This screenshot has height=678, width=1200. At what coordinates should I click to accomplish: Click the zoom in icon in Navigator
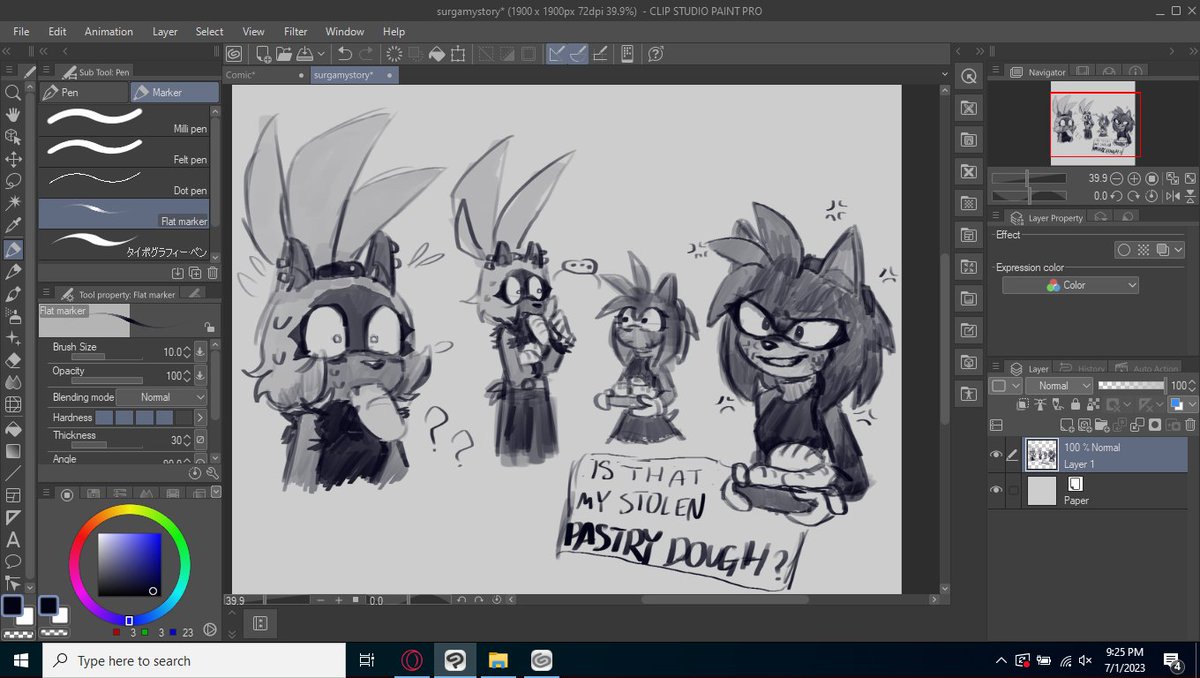[1134, 178]
